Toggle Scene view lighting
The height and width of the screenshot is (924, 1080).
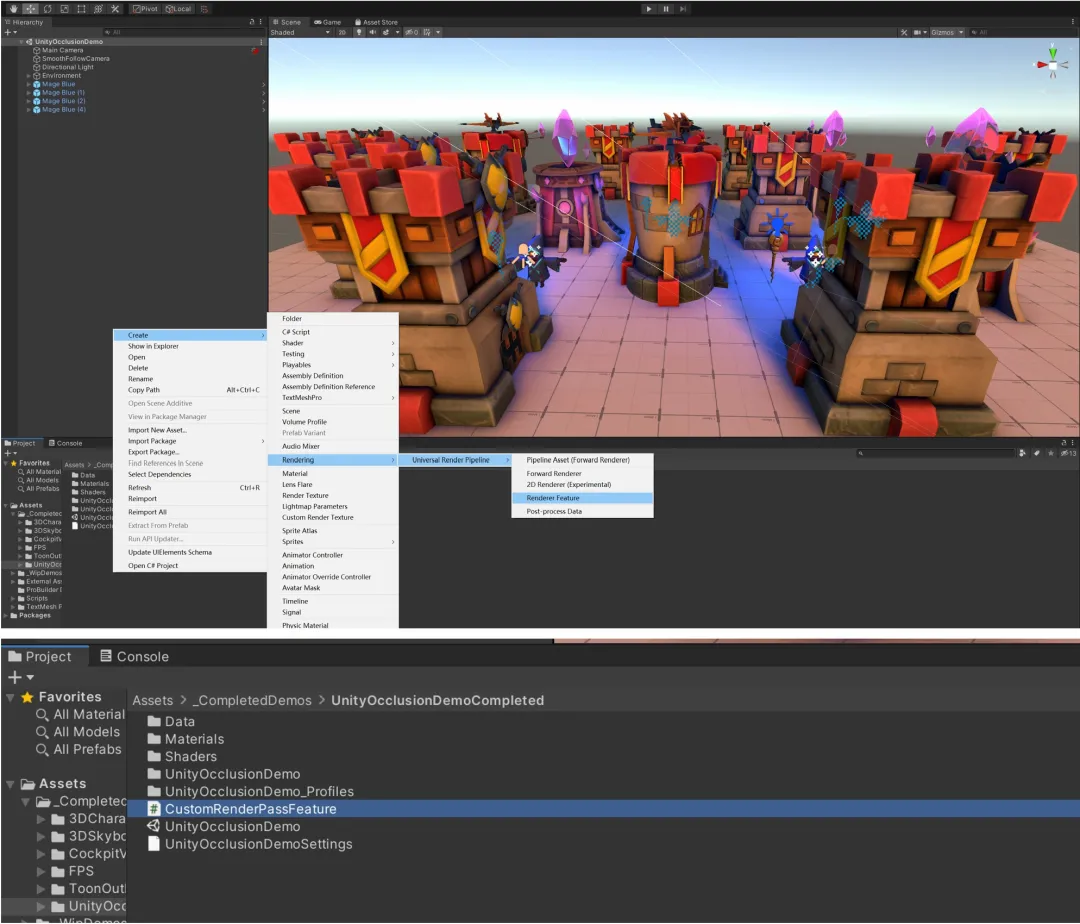359,32
